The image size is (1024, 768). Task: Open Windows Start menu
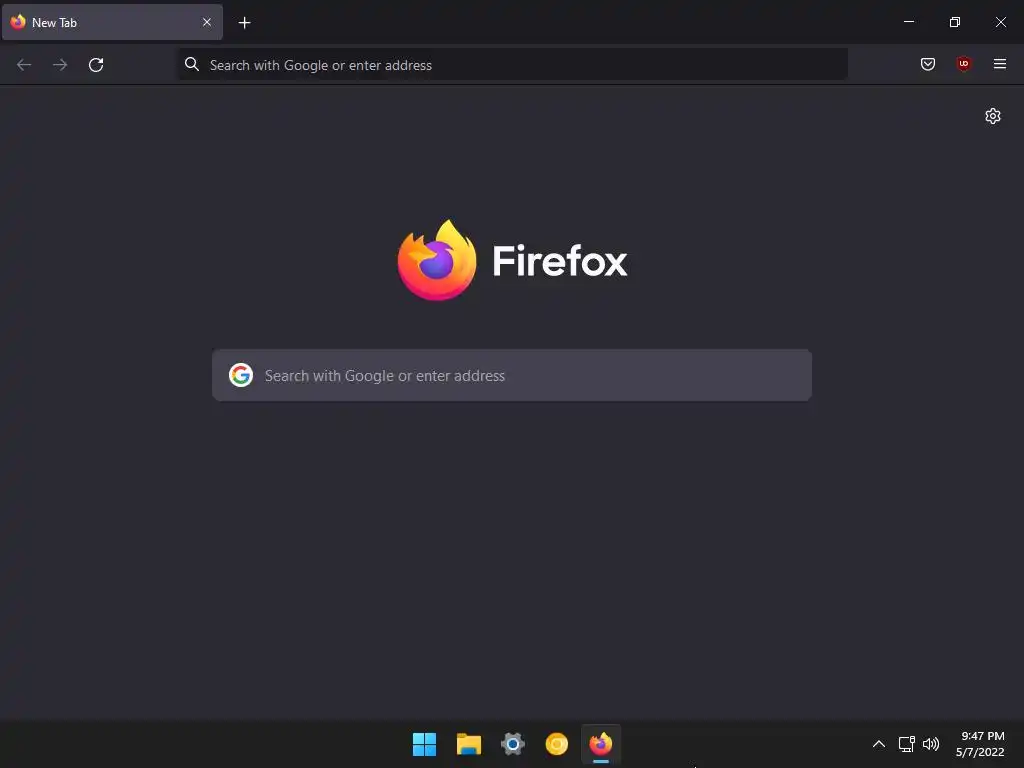click(x=424, y=744)
